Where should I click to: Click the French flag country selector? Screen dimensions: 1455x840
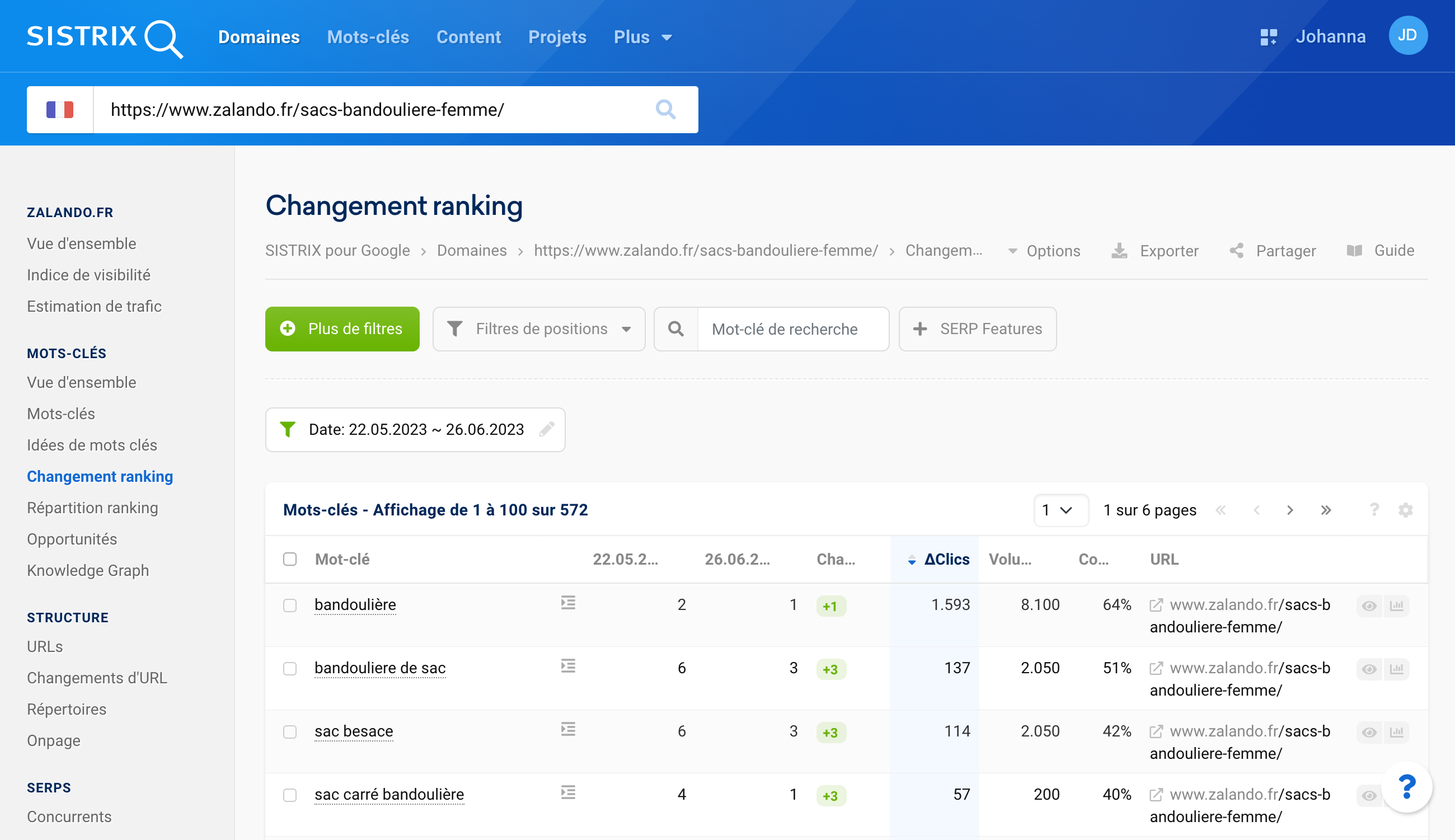(60, 110)
